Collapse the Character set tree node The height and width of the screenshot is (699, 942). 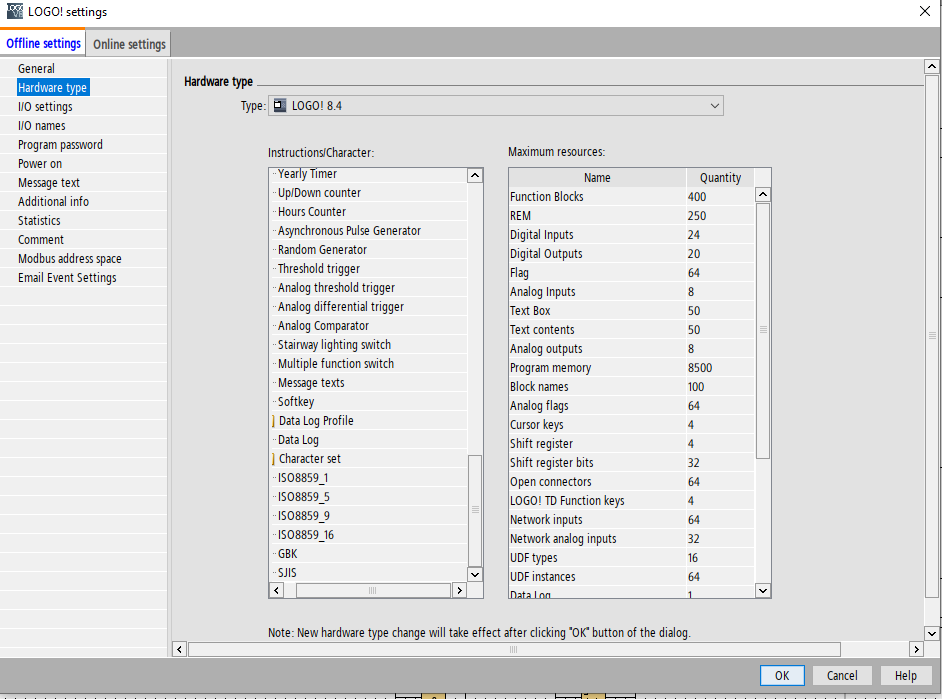pyautogui.click(x=273, y=459)
